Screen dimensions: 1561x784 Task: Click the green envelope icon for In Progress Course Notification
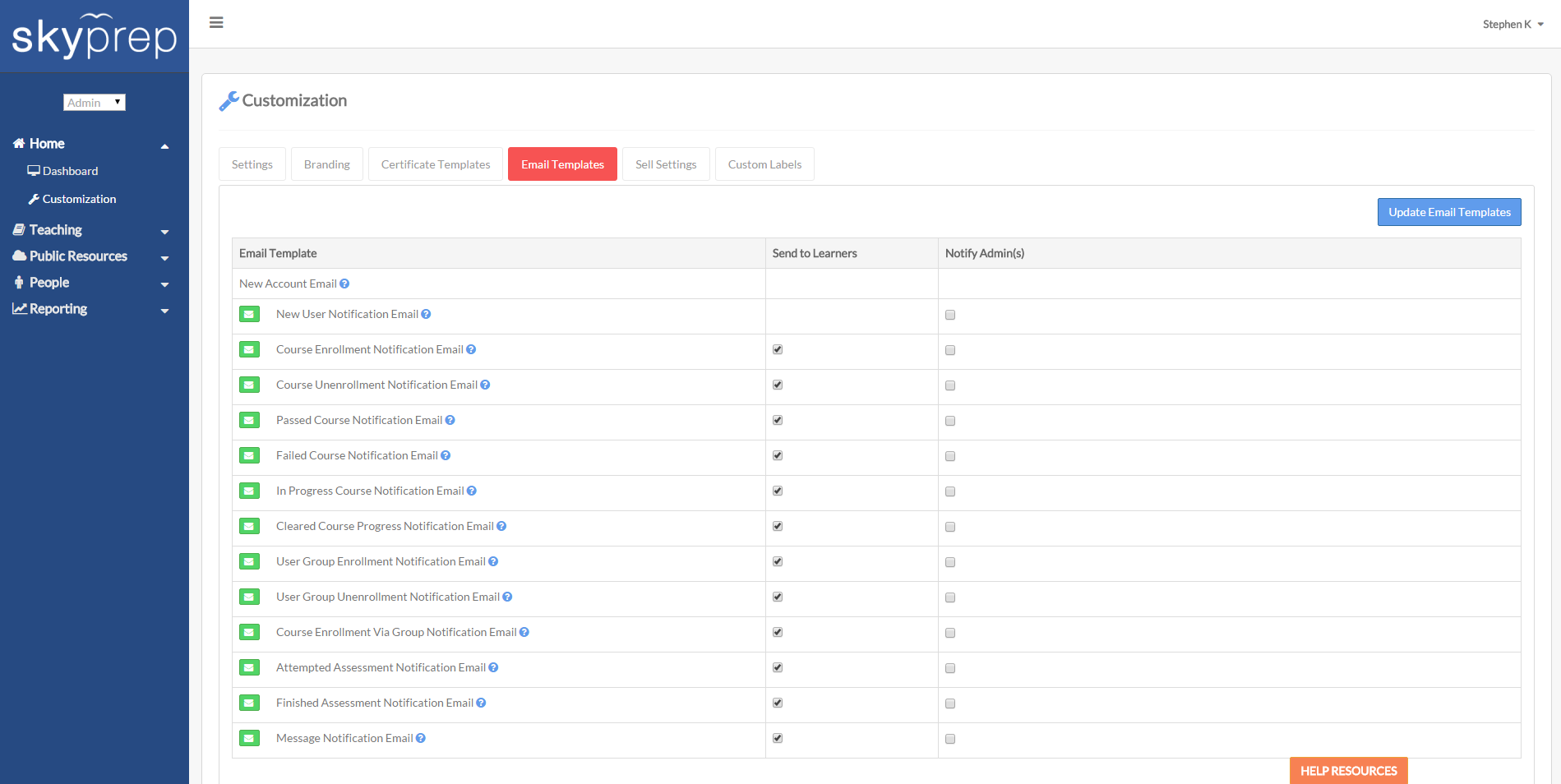(249, 491)
